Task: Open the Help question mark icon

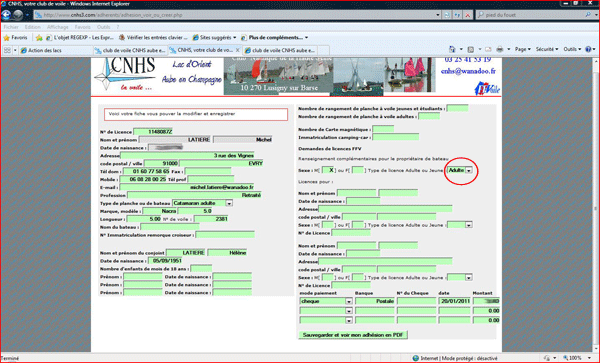Action: tap(588, 49)
